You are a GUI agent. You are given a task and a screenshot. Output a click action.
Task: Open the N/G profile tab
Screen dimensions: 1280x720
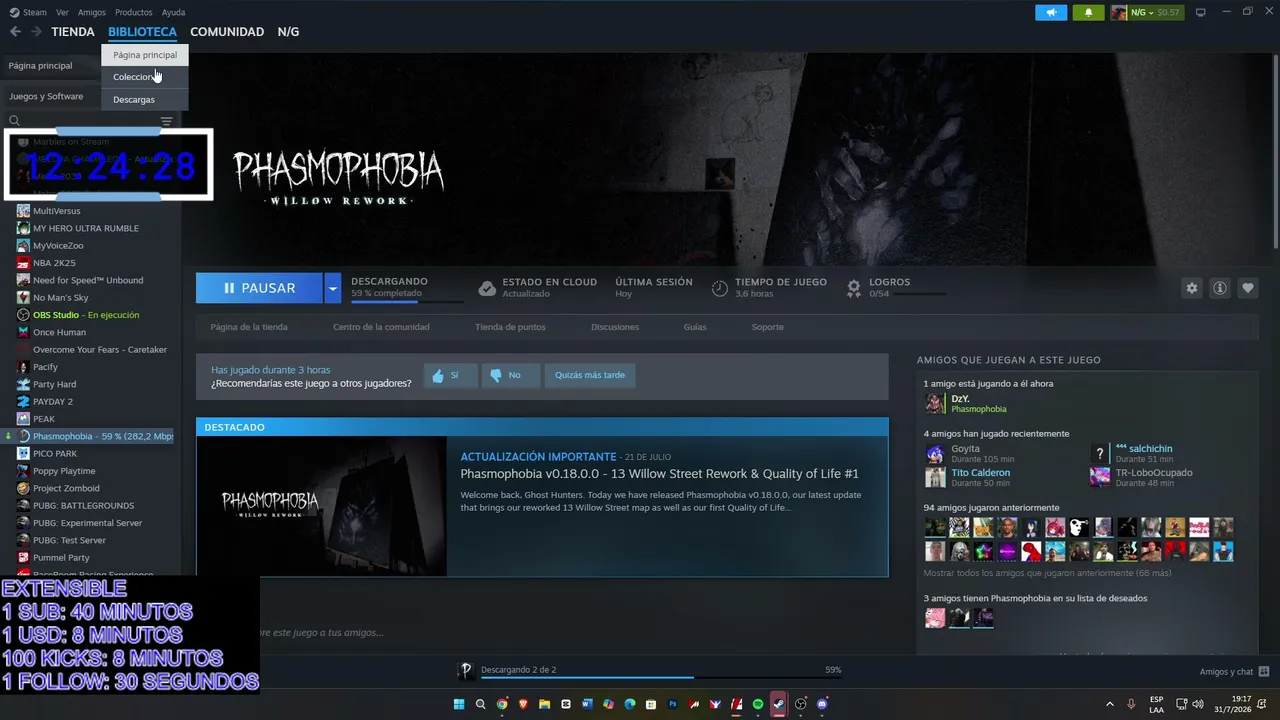tap(288, 32)
